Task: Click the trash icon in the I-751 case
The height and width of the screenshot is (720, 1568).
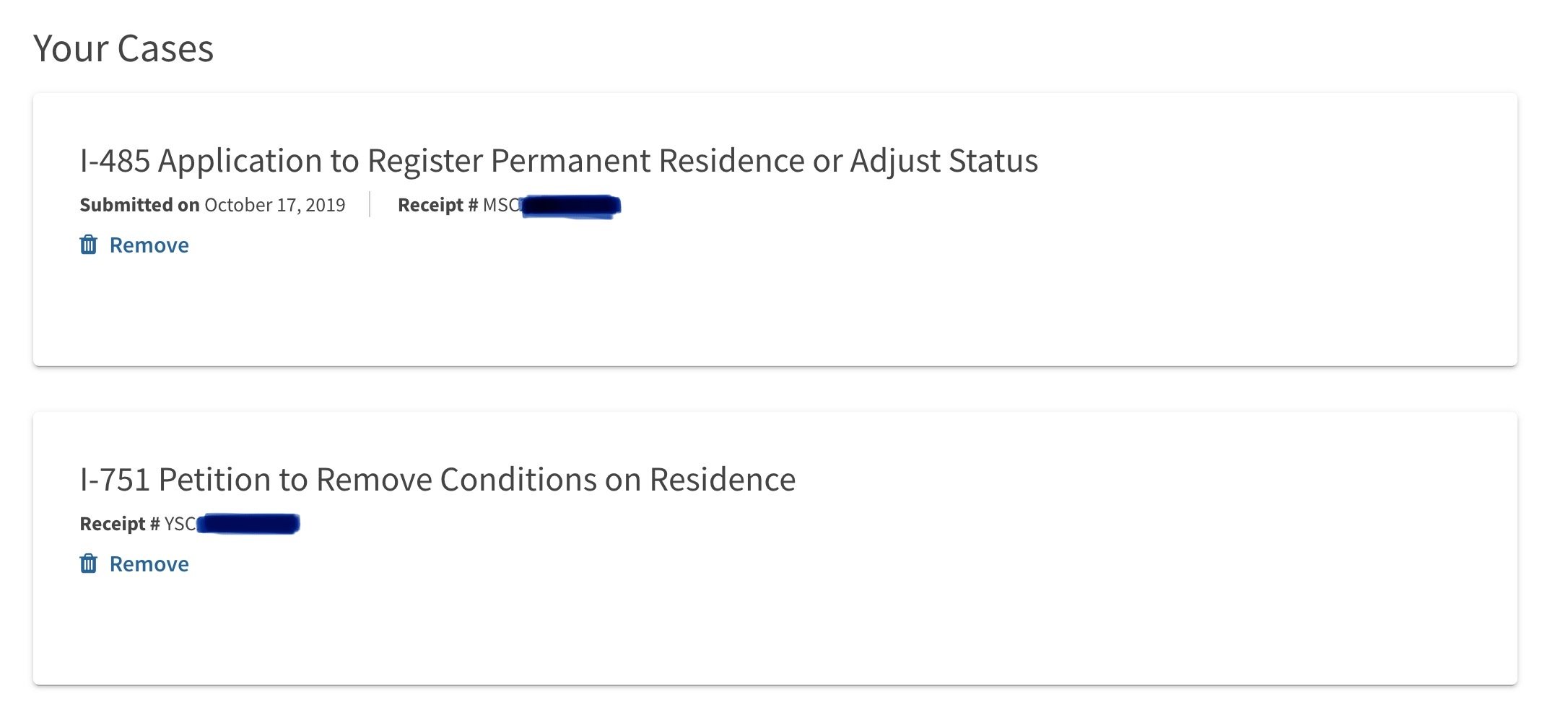Action: 88,563
